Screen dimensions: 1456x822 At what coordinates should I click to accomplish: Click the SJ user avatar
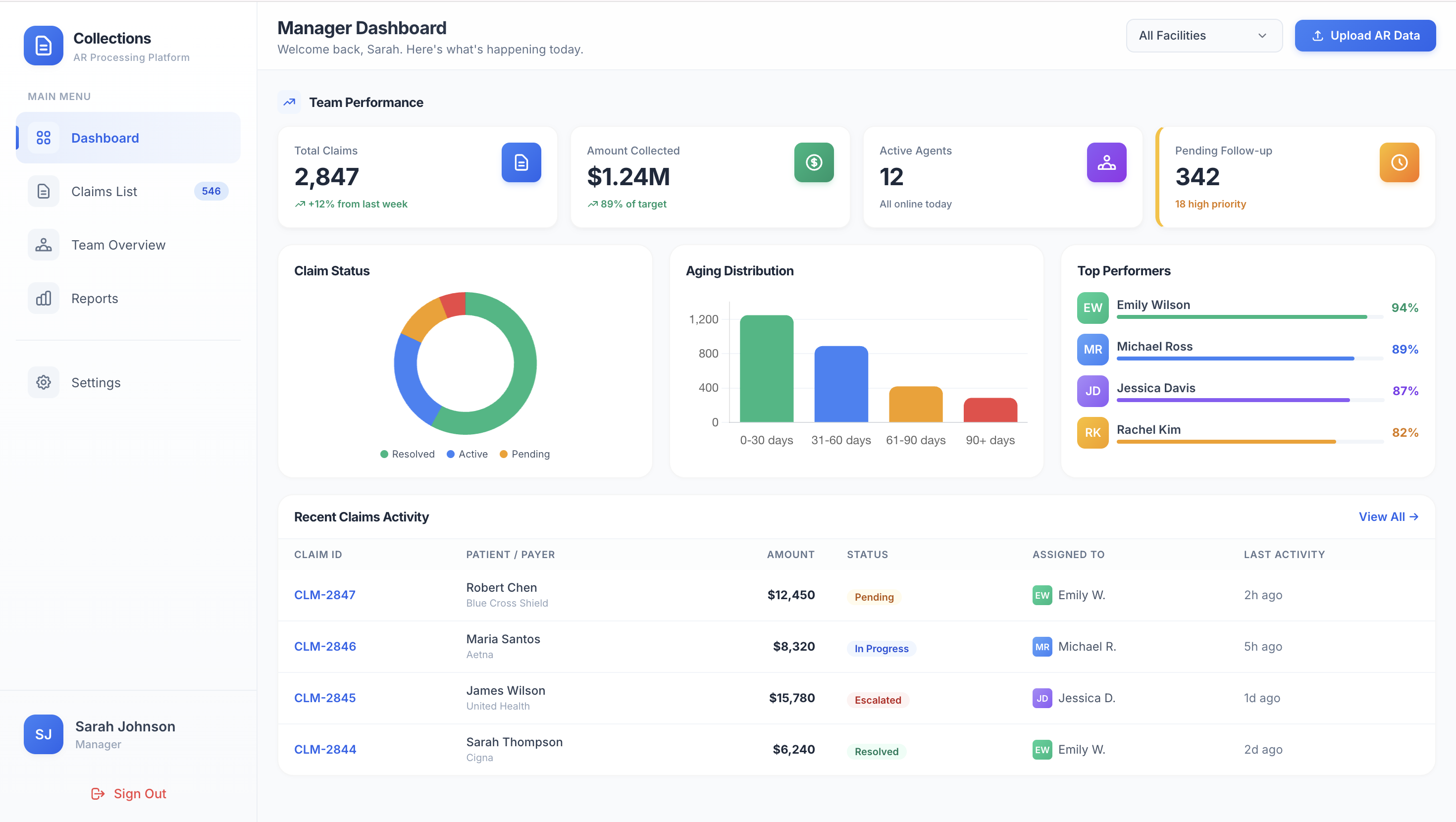[43, 734]
